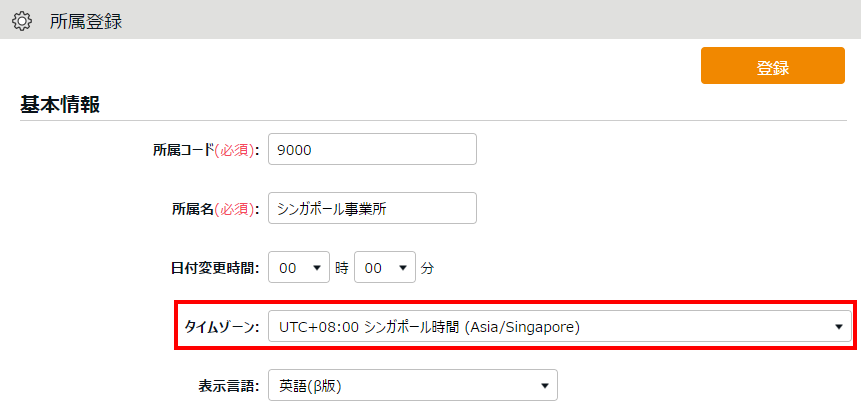
Task: Click the gear icon beside 所属登録
Action: coord(21,22)
